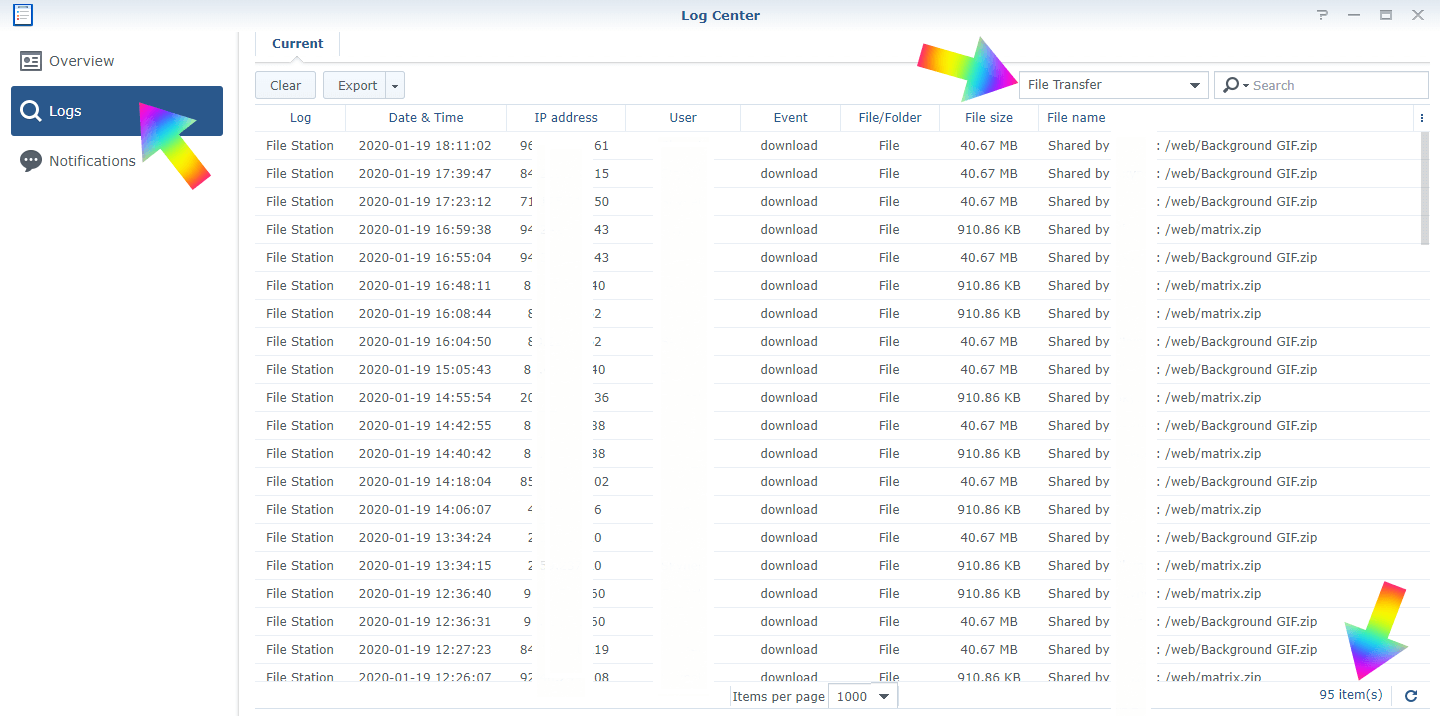This screenshot has width=1440, height=716.
Task: Open the help question mark button
Action: (1323, 15)
